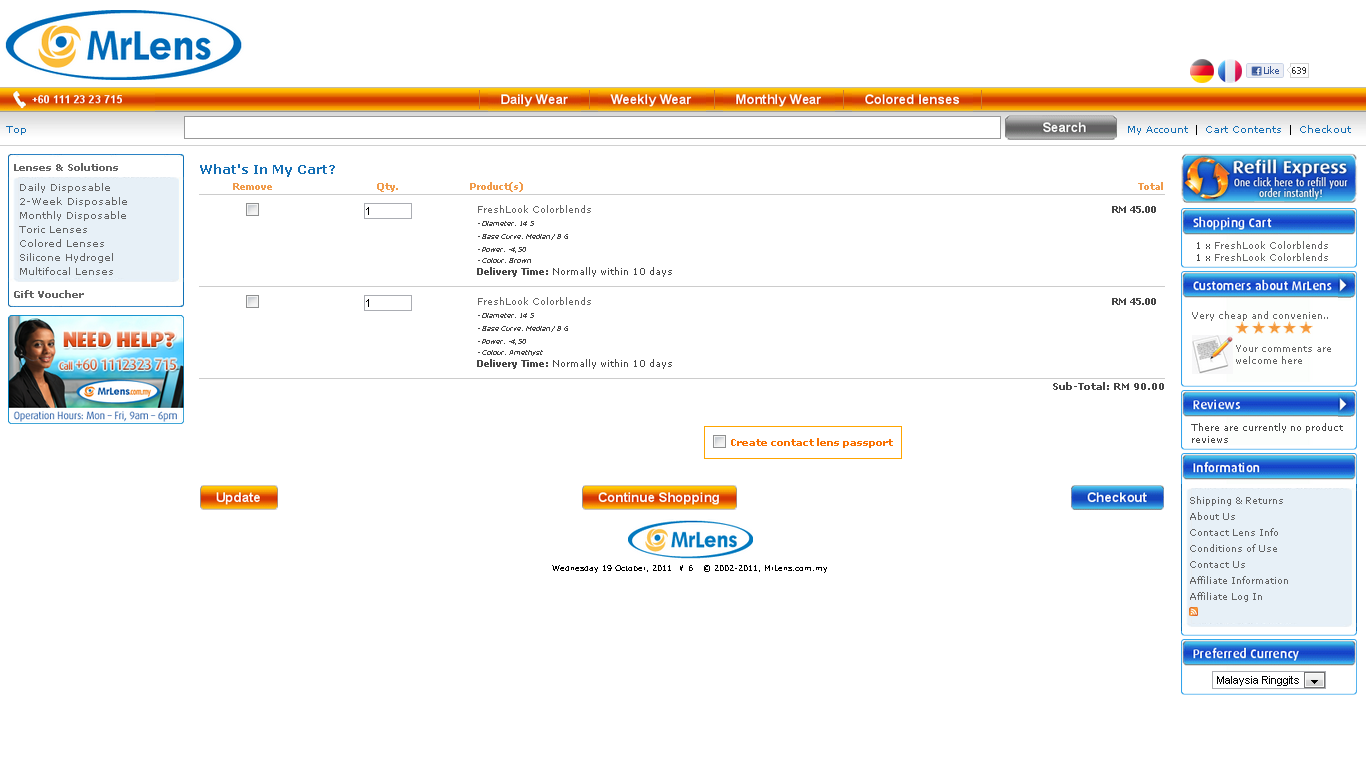Open the Monthly Wear menu
1366x768 pixels.
(x=778, y=99)
